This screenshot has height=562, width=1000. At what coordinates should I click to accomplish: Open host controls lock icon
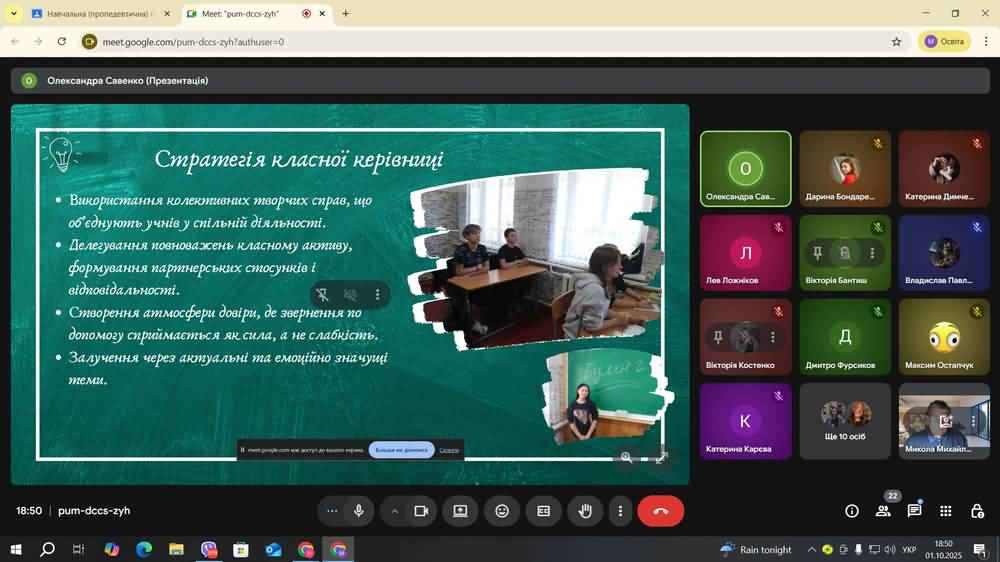(x=977, y=511)
